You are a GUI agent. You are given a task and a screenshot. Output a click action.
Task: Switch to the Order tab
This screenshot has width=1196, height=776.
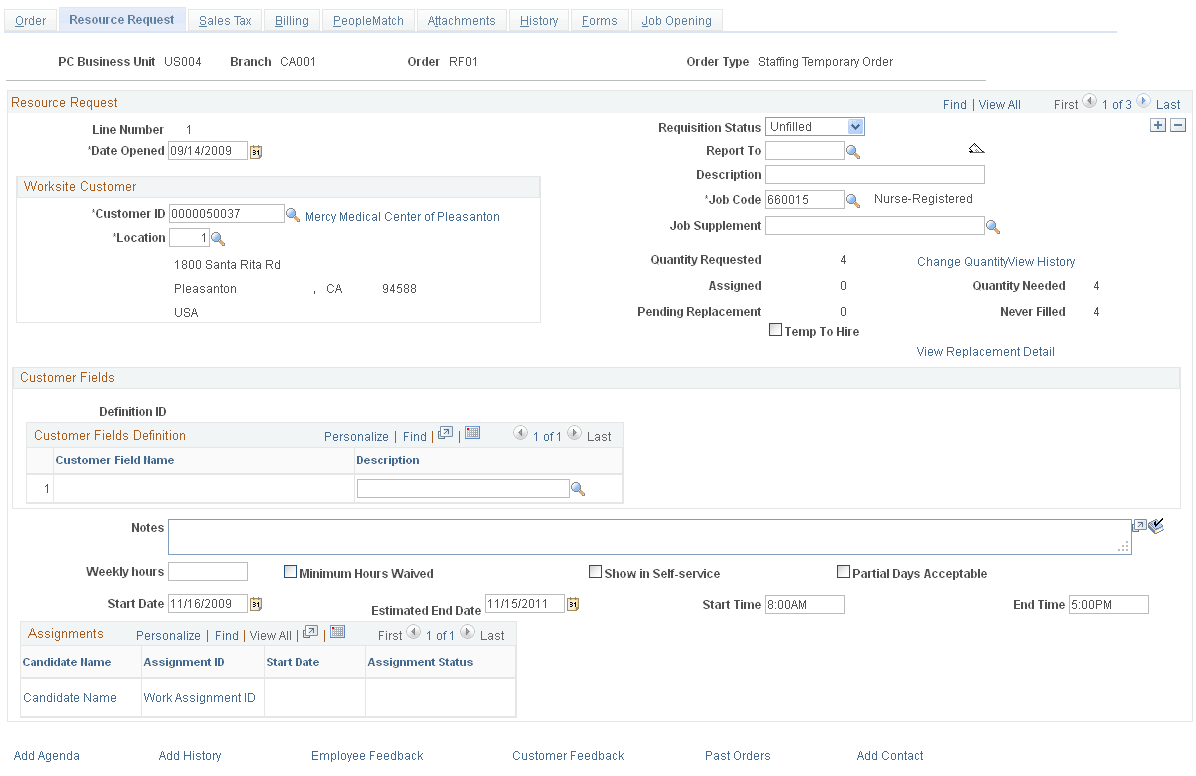pyautogui.click(x=31, y=21)
